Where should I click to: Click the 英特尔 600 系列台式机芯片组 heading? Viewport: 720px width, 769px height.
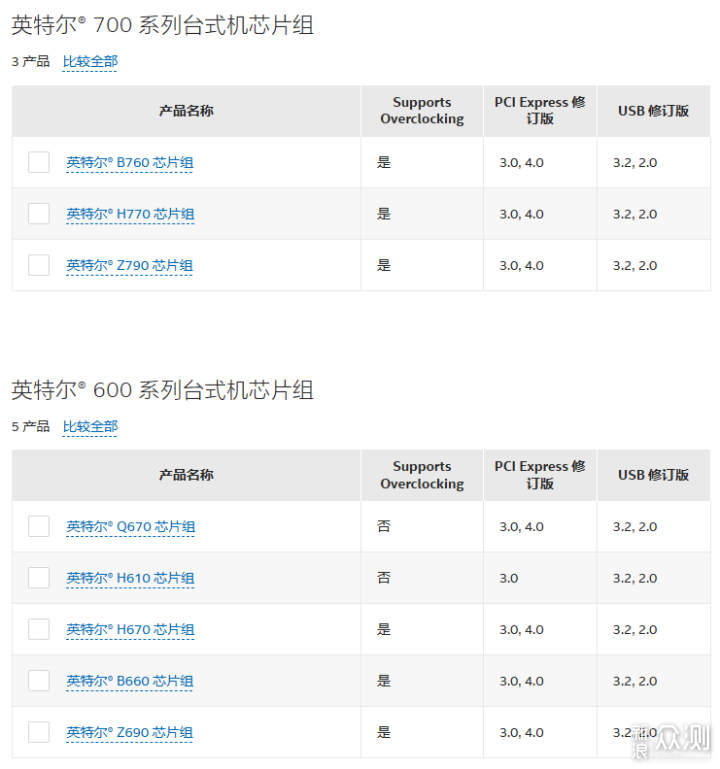(x=162, y=390)
